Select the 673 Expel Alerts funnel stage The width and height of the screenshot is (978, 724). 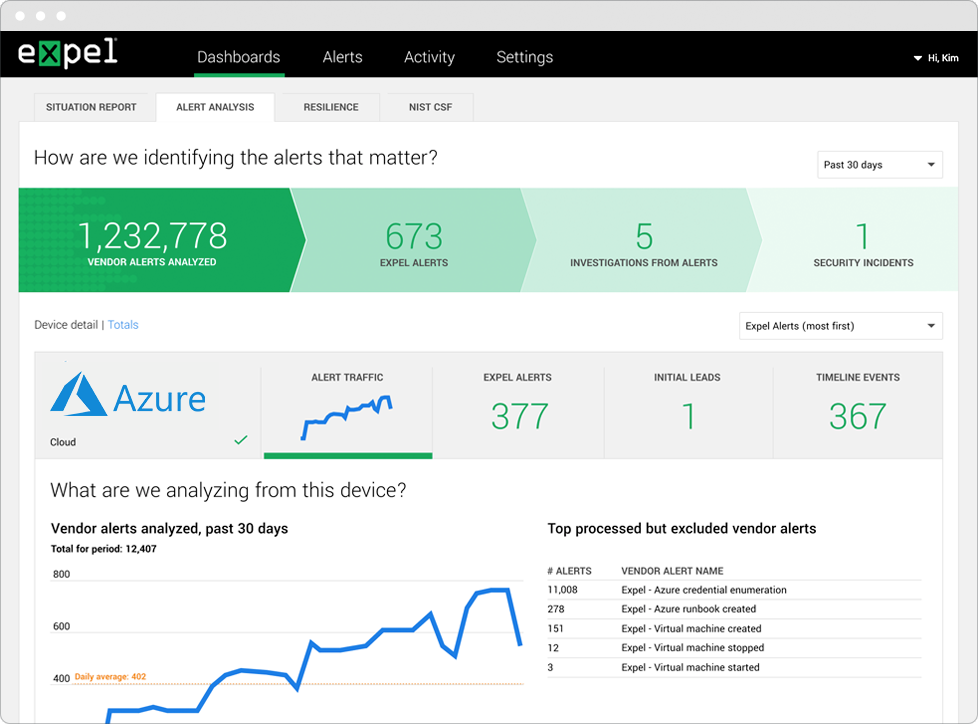click(414, 240)
